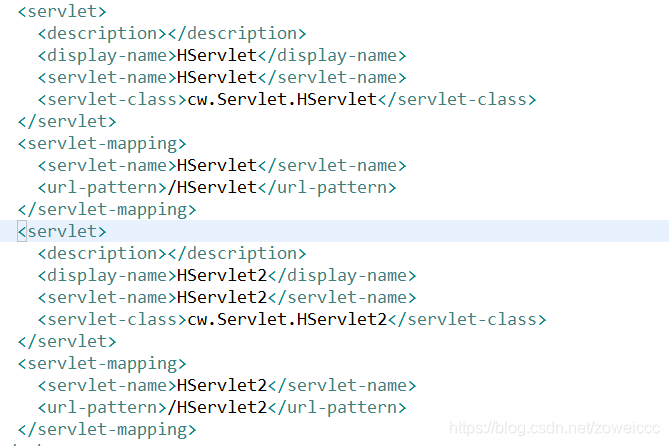Click the closing </servlet-class> tag after cw.Servlet.HServlet
This screenshot has width=669, height=446.
coord(457,99)
